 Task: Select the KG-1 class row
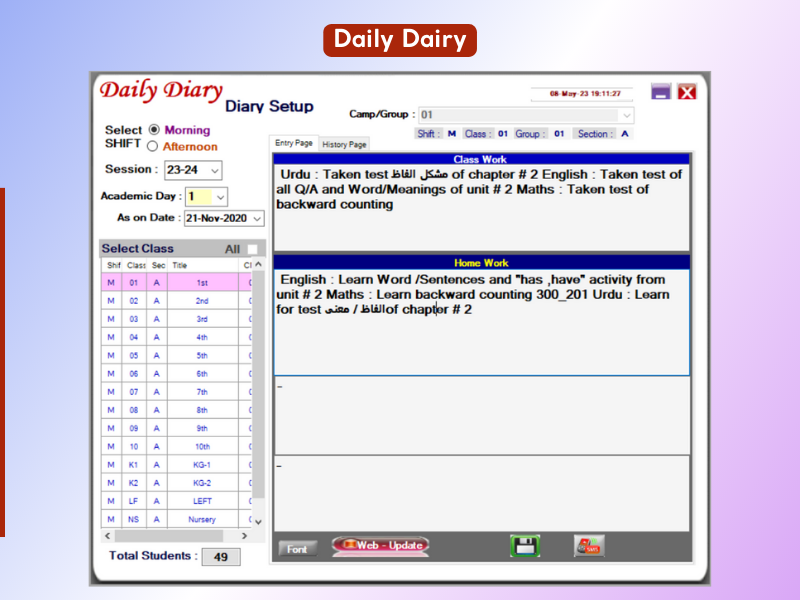[202, 465]
